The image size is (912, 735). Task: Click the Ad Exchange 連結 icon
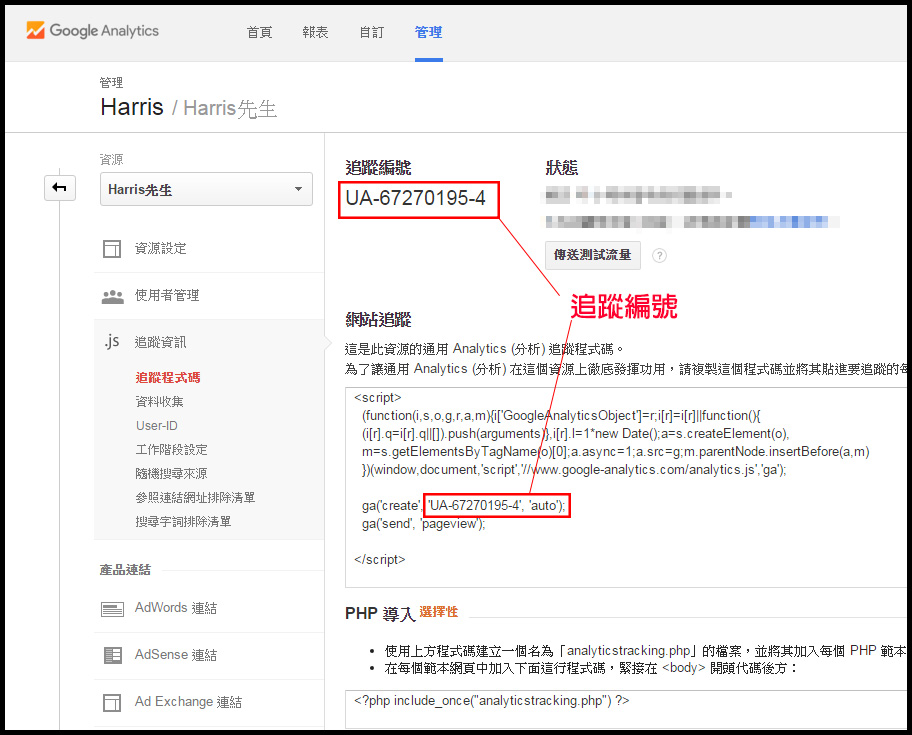[x=112, y=702]
